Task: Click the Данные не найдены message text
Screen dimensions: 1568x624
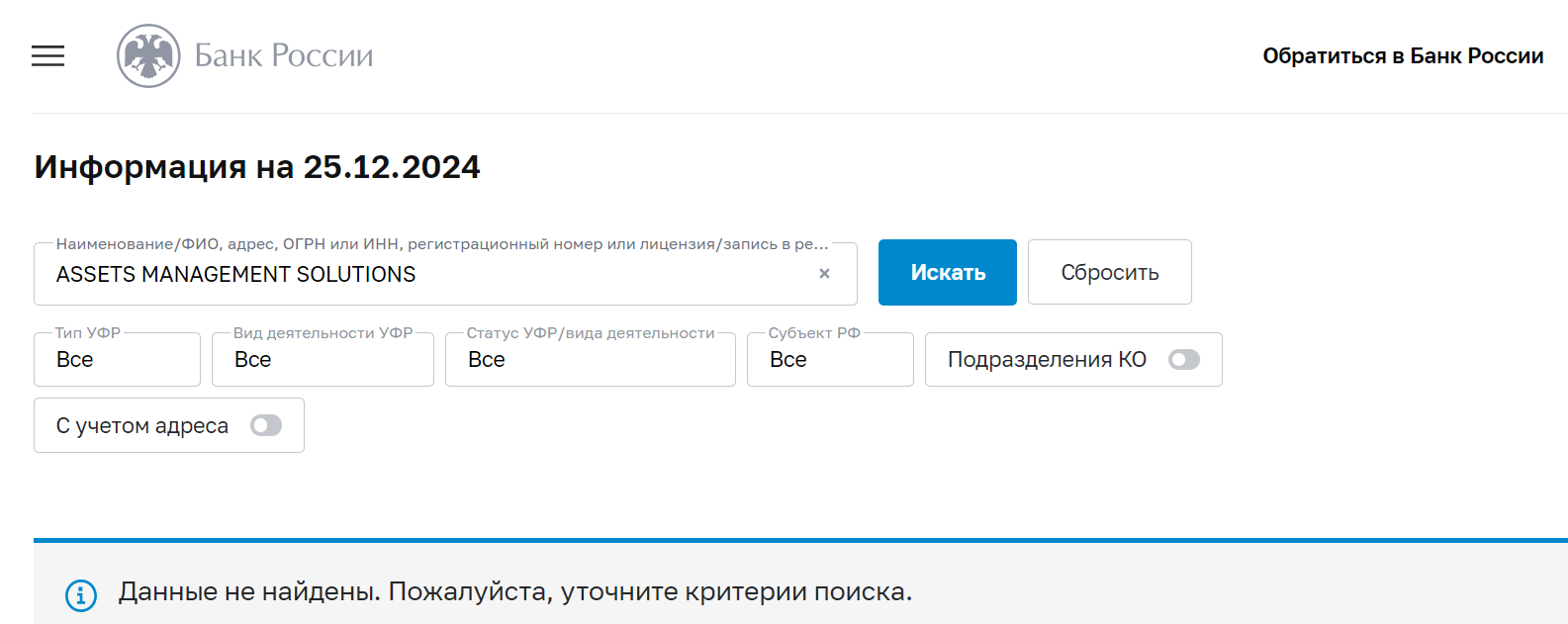Action: click(515, 592)
